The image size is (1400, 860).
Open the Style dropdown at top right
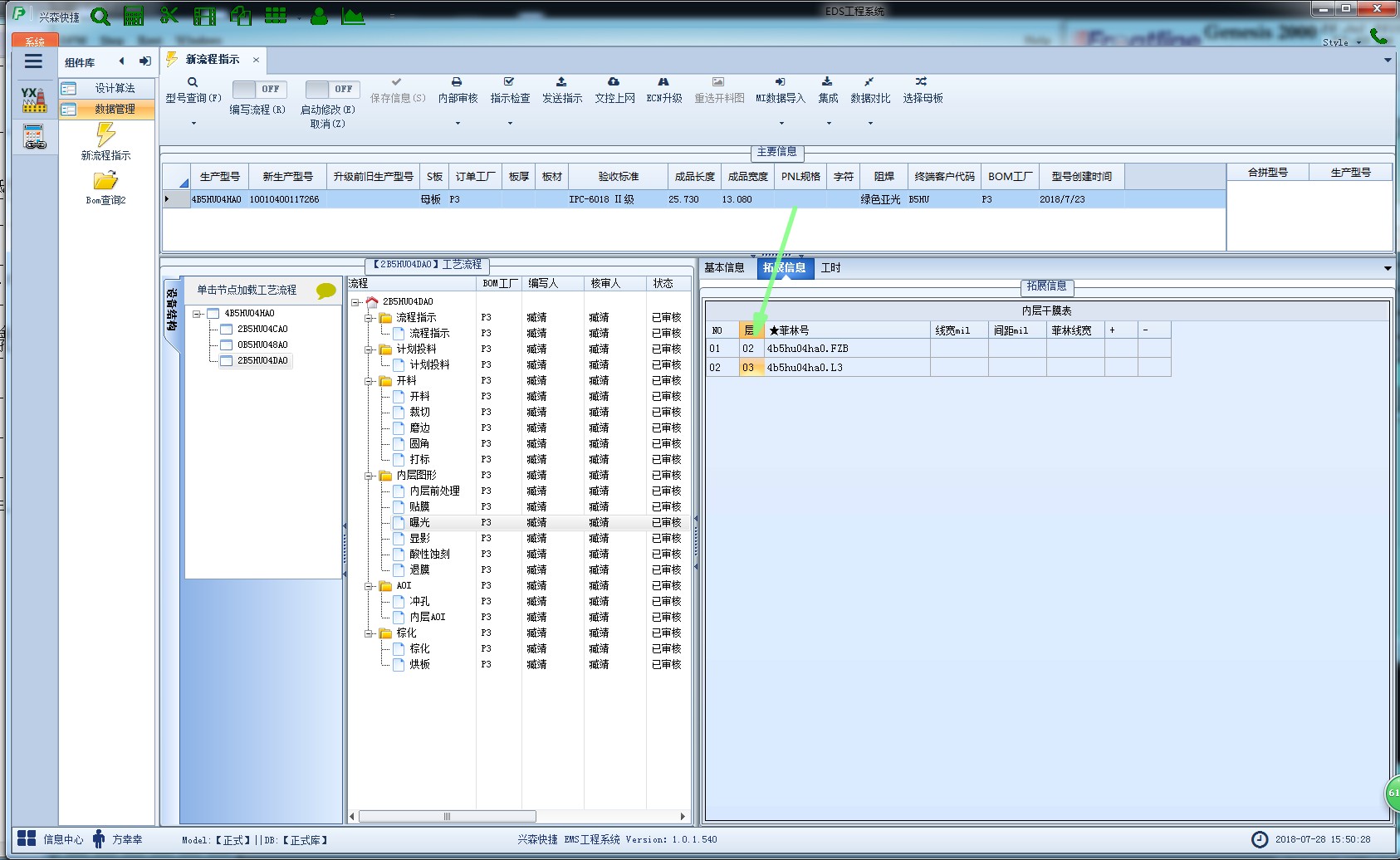1342,42
